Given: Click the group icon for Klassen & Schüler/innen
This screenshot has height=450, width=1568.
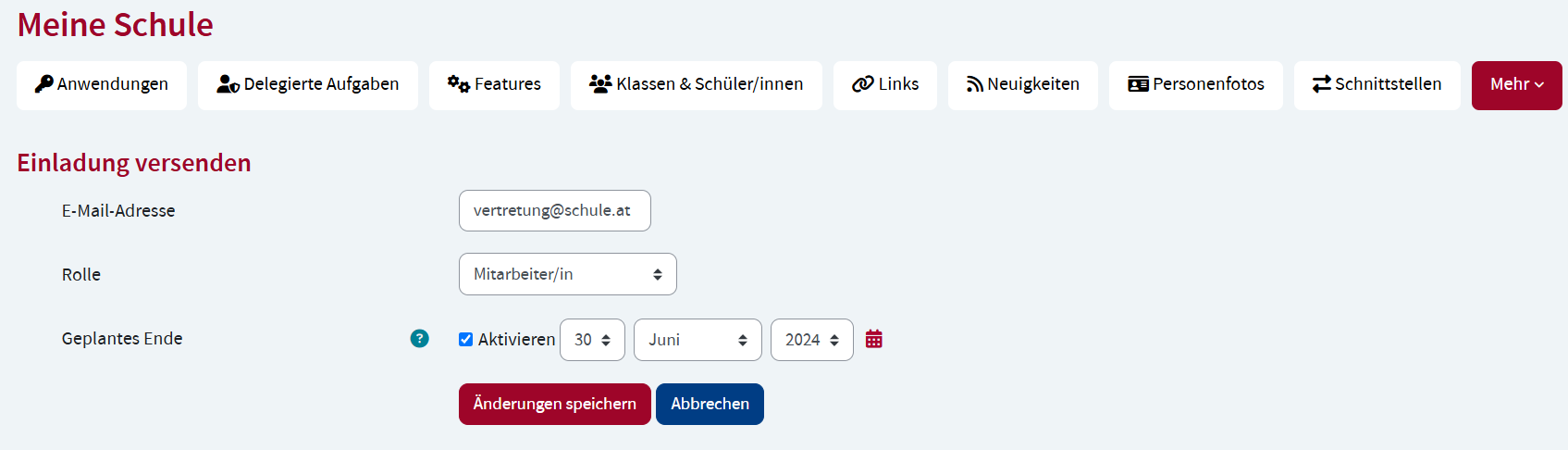Looking at the screenshot, I should click(600, 84).
